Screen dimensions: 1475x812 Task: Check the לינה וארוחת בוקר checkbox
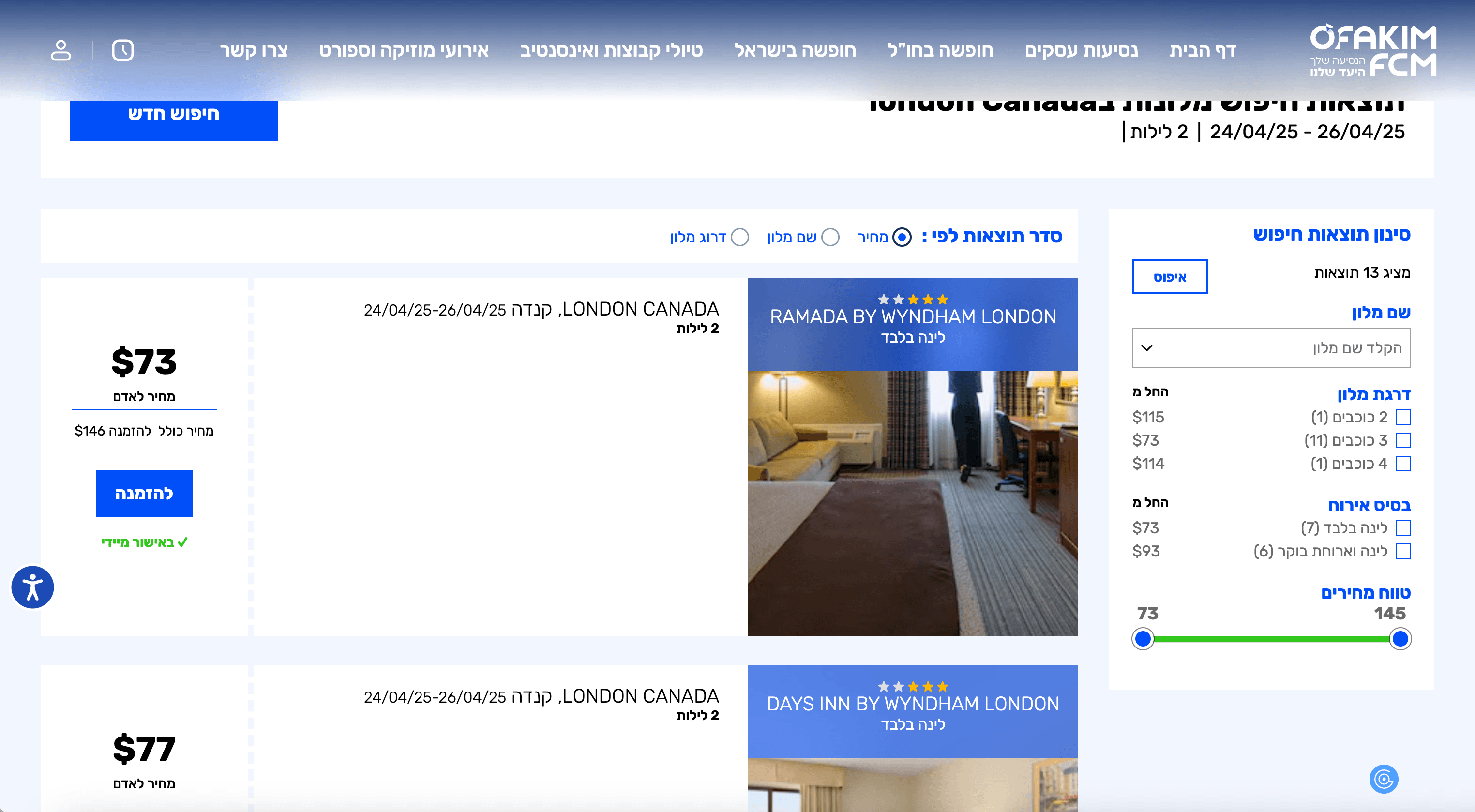point(1403,551)
